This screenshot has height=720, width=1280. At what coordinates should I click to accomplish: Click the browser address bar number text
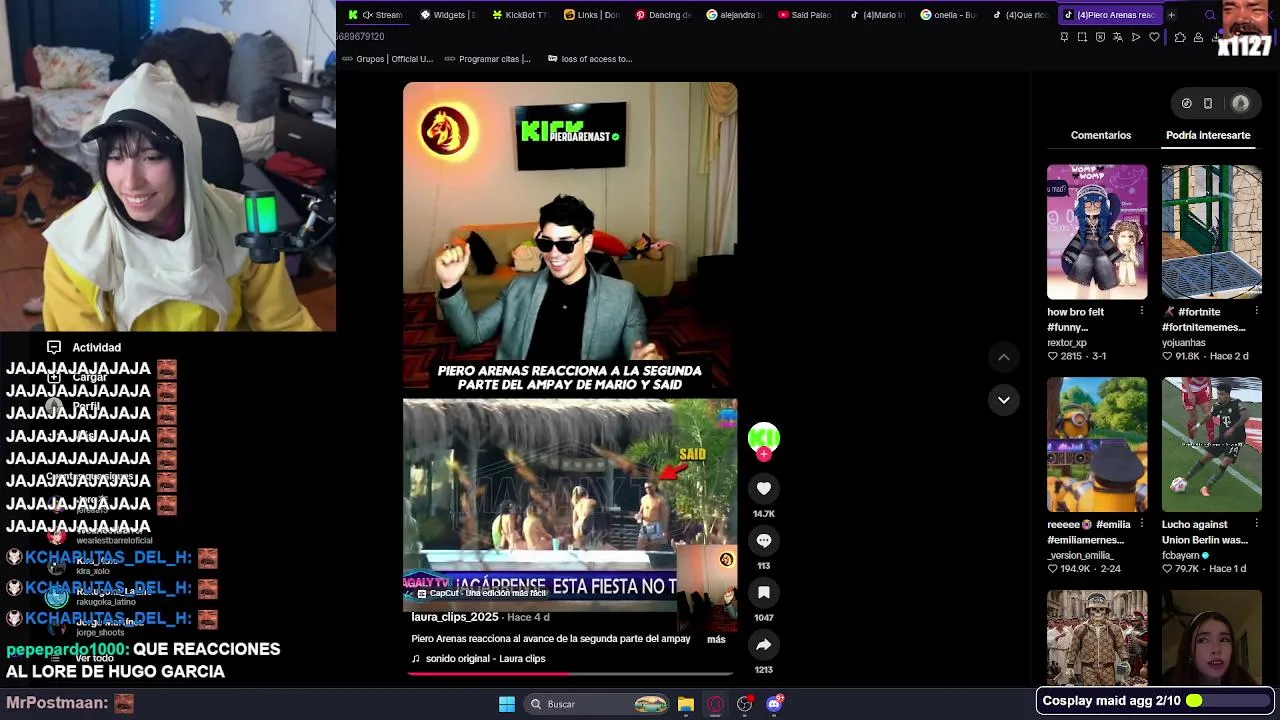(x=360, y=37)
